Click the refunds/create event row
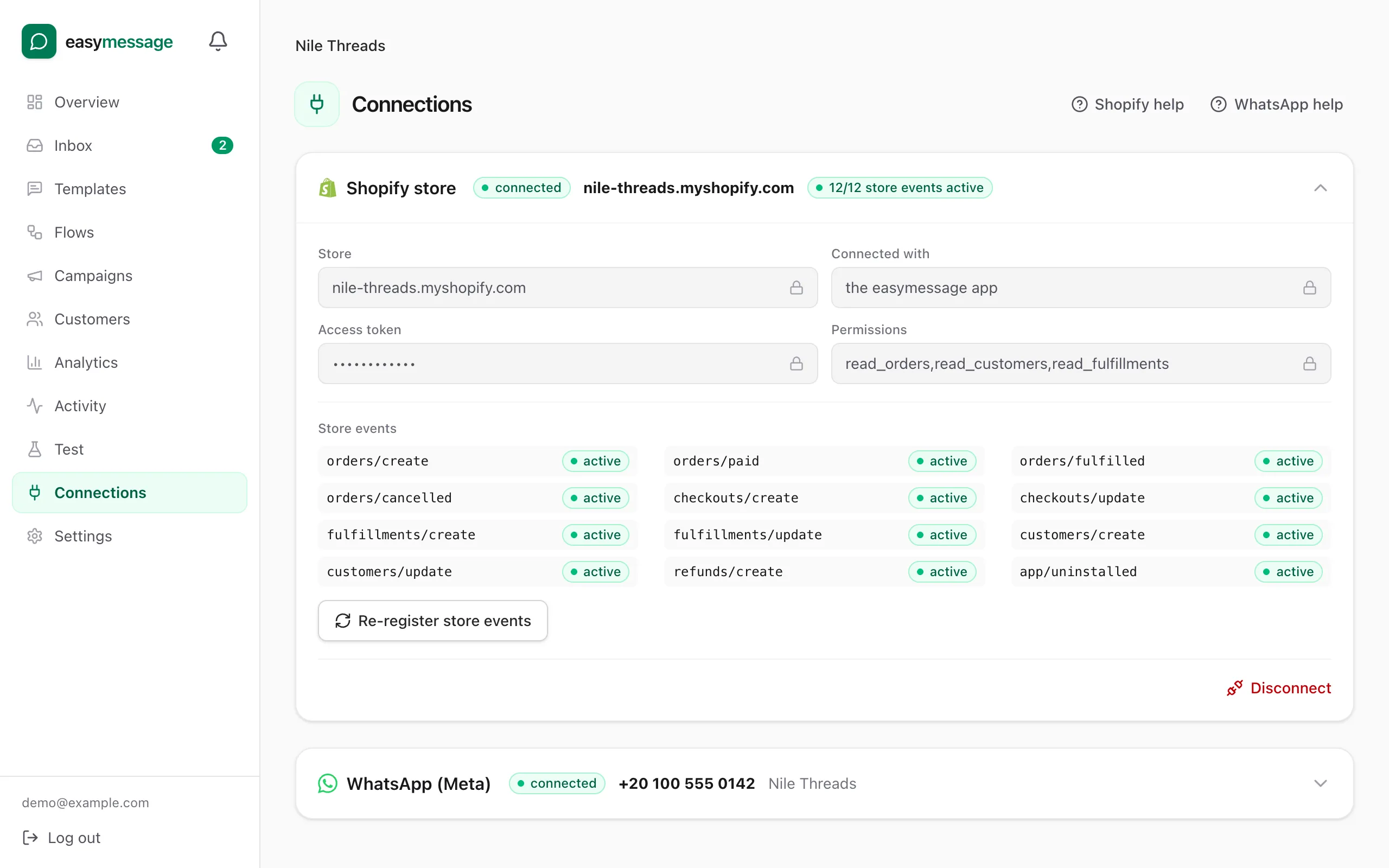The width and height of the screenshot is (1389, 868). [824, 572]
